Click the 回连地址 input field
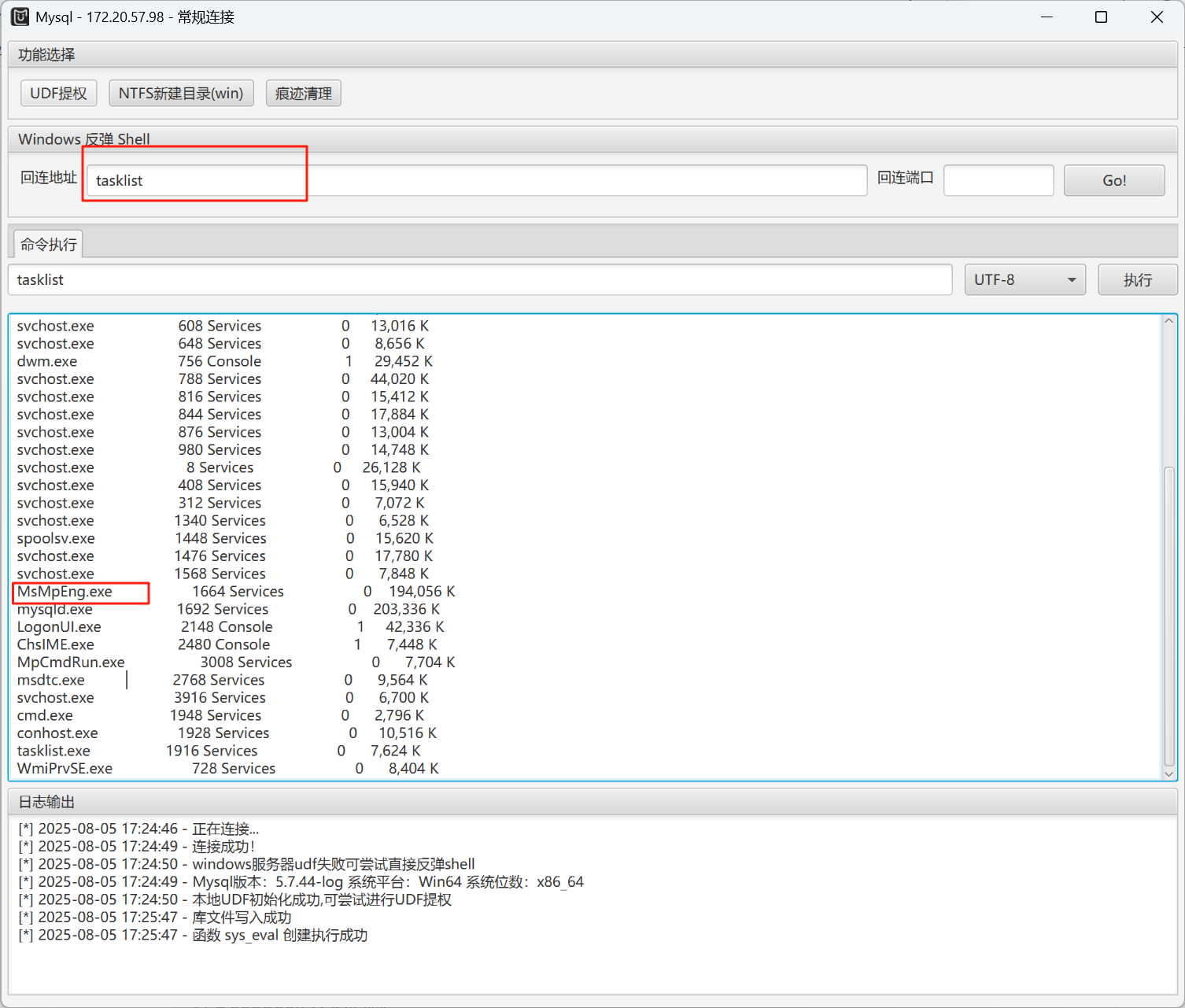1185x1008 pixels. (x=477, y=180)
